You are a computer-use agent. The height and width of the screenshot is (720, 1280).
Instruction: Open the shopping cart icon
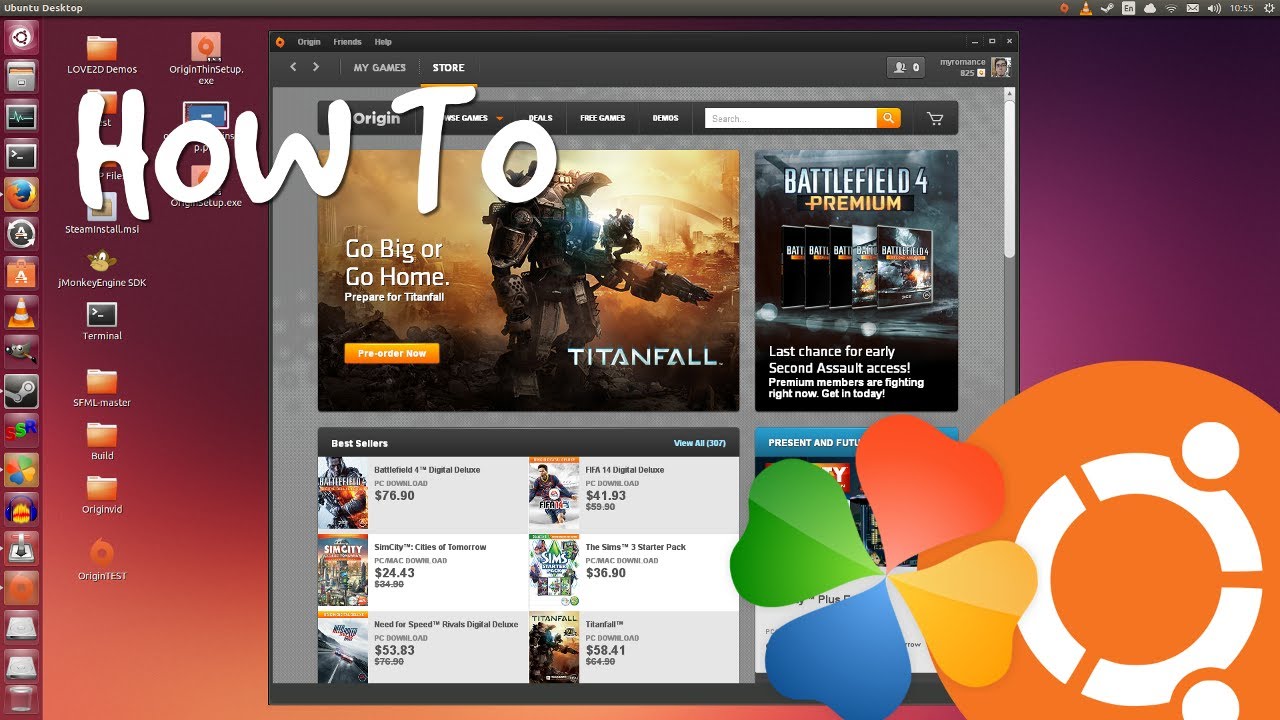[x=935, y=119]
